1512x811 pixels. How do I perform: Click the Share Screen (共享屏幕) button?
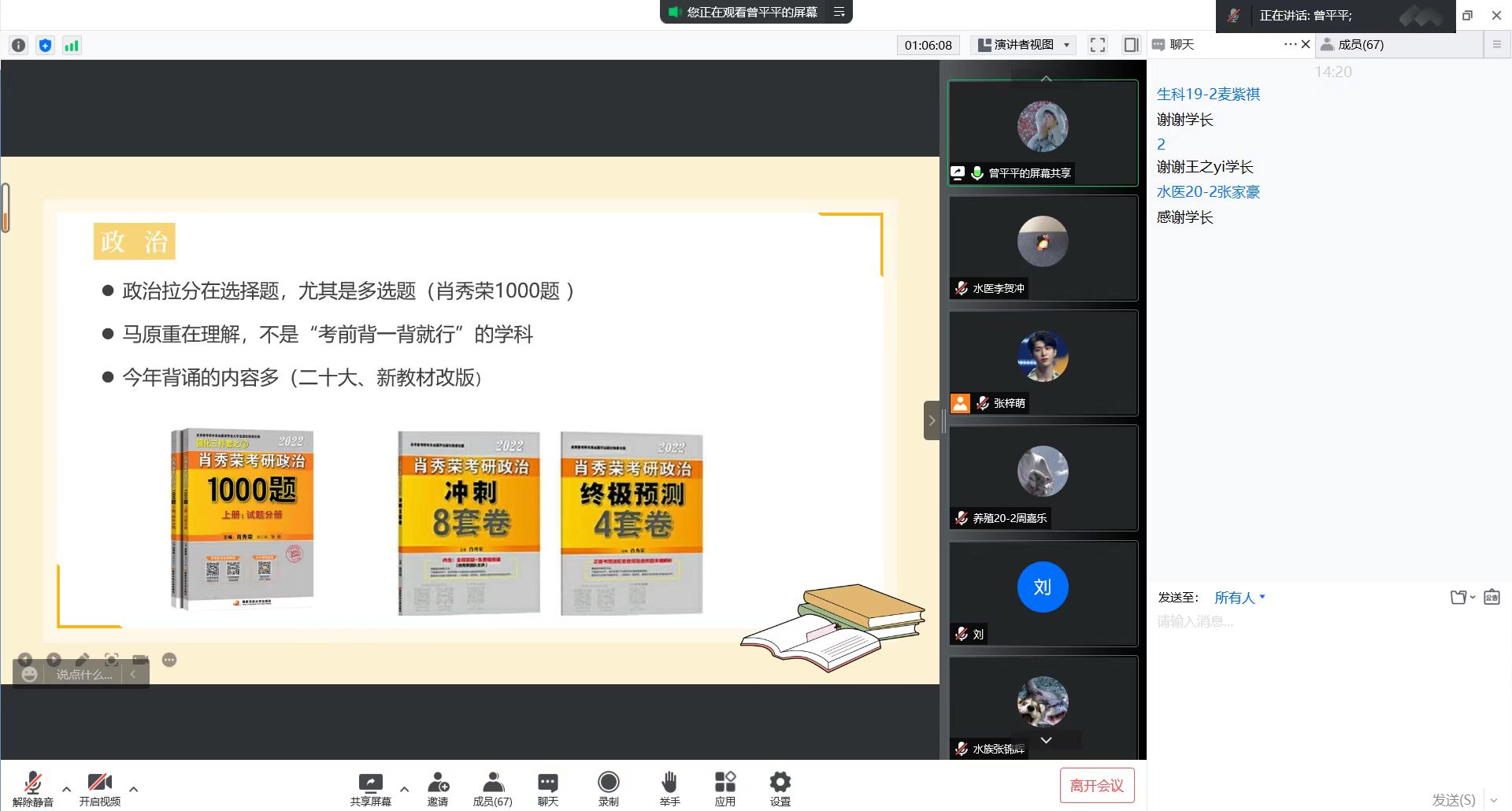pos(370,788)
